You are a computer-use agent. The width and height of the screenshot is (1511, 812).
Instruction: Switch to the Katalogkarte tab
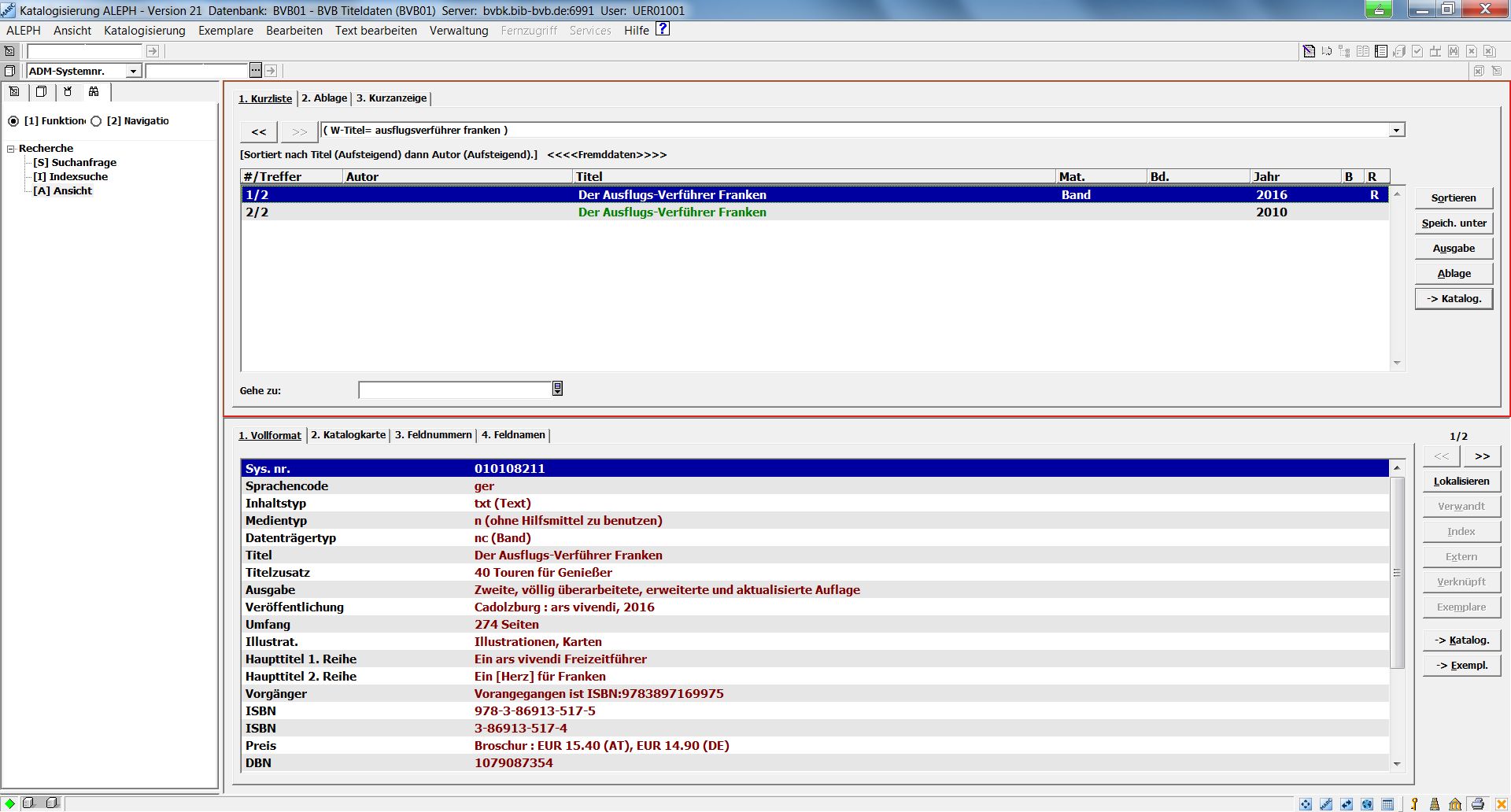pos(348,435)
